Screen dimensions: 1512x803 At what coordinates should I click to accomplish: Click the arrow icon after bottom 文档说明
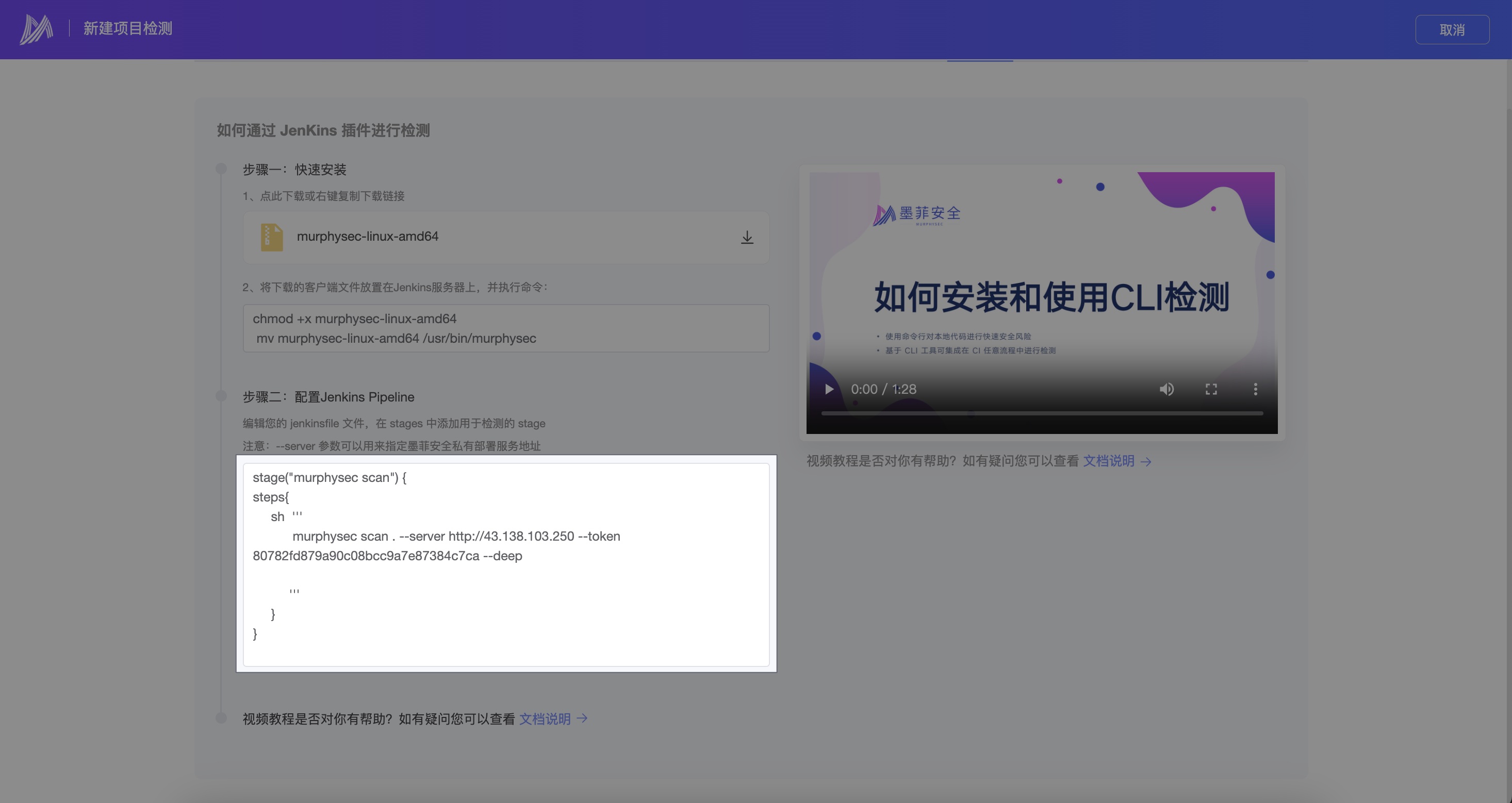pos(582,718)
